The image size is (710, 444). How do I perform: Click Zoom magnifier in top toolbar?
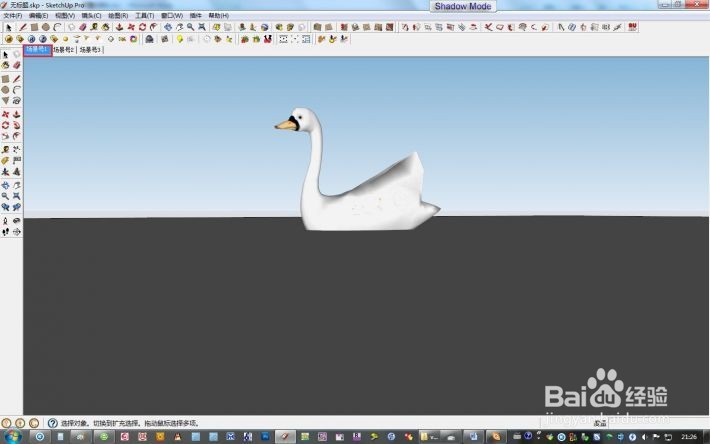click(191, 27)
